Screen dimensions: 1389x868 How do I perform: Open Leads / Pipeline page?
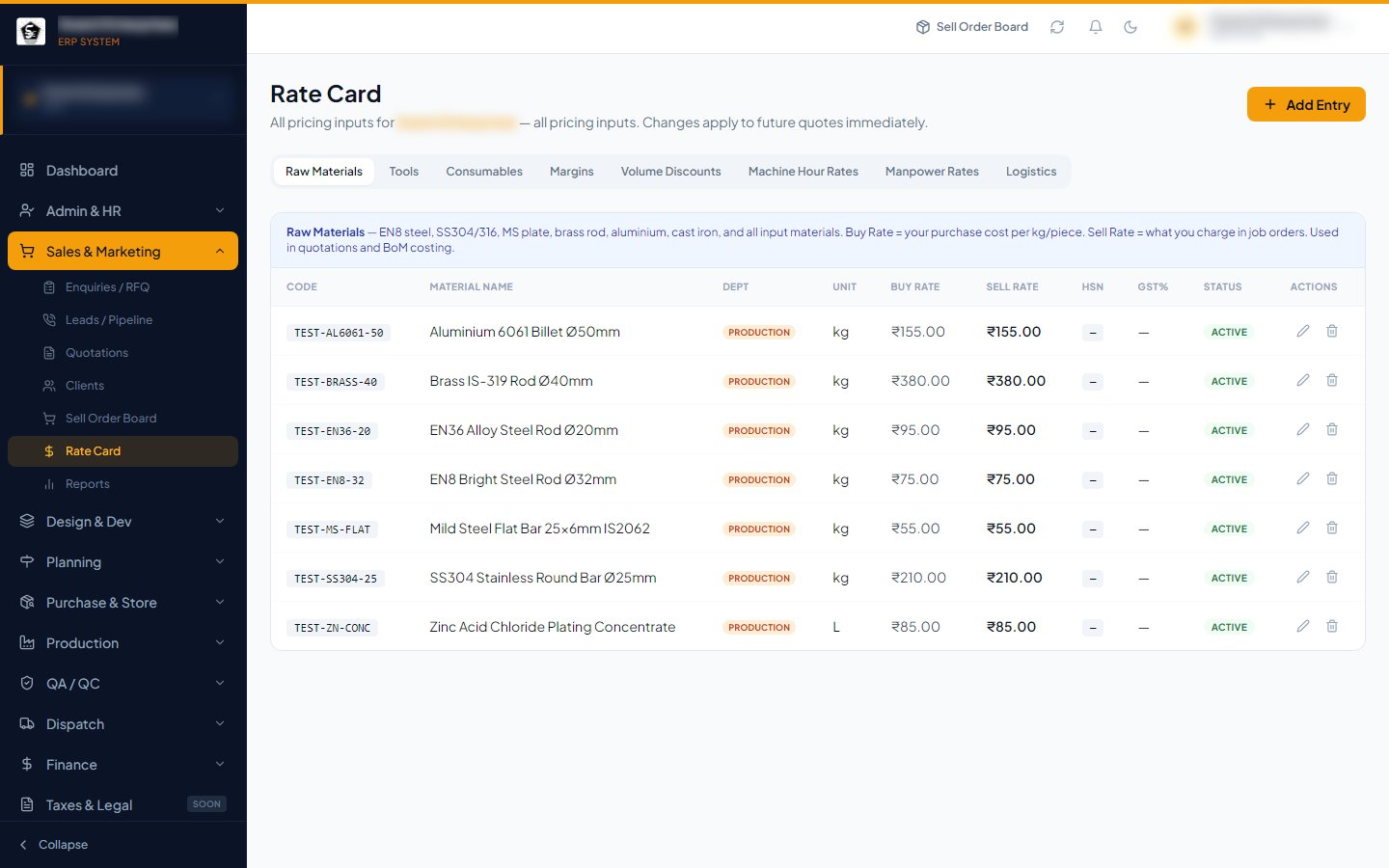click(x=123, y=320)
